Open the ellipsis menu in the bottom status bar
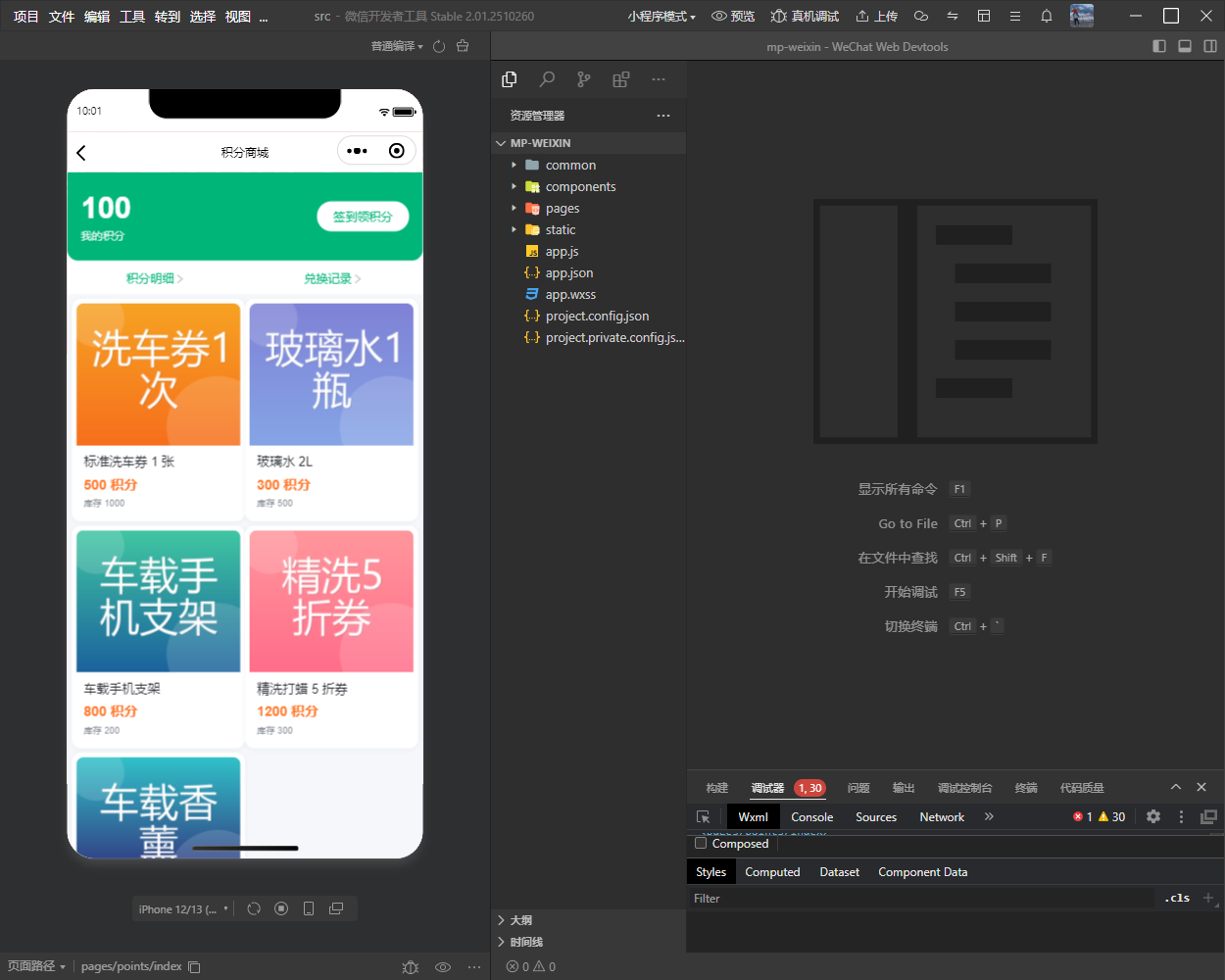This screenshot has height=980, width=1225. pos(474,967)
